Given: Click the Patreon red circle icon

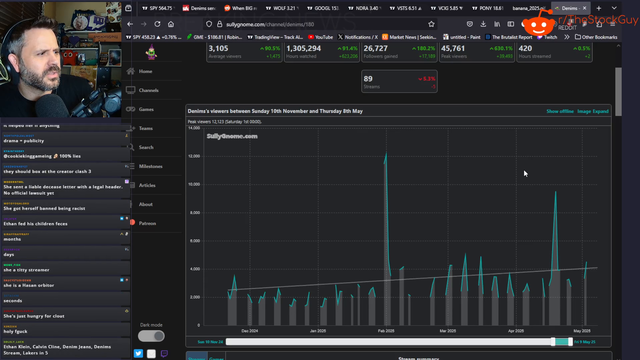Looking at the screenshot, I should (x=133, y=222).
